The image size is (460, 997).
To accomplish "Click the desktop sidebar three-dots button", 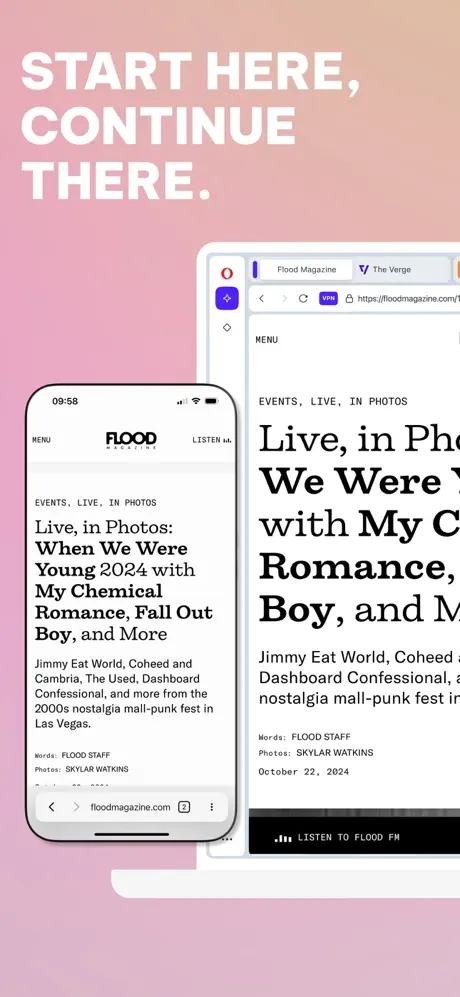I will [x=227, y=839].
